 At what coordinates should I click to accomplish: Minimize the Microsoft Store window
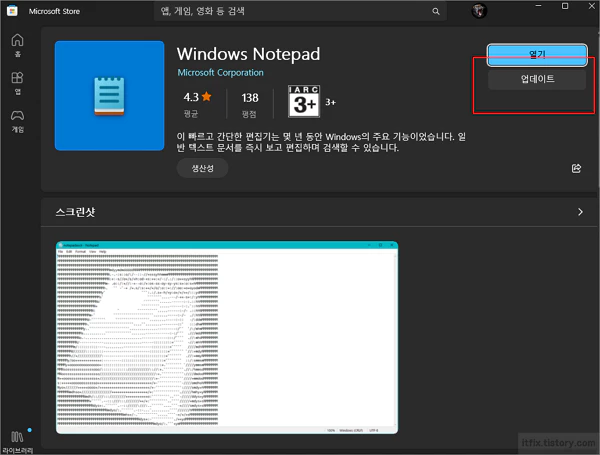(x=538, y=6)
